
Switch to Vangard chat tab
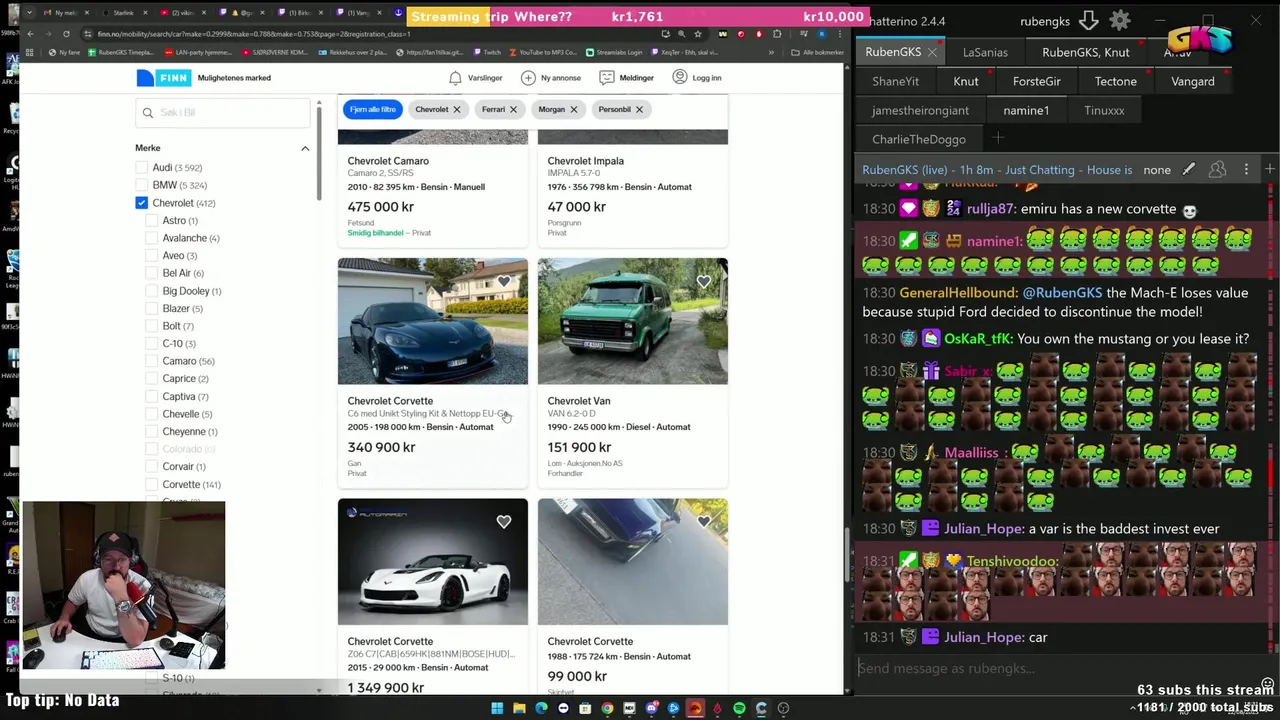click(x=1192, y=81)
